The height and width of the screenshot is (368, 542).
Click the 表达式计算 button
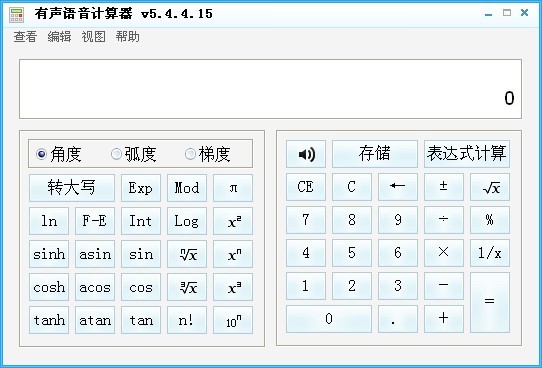[x=467, y=154]
